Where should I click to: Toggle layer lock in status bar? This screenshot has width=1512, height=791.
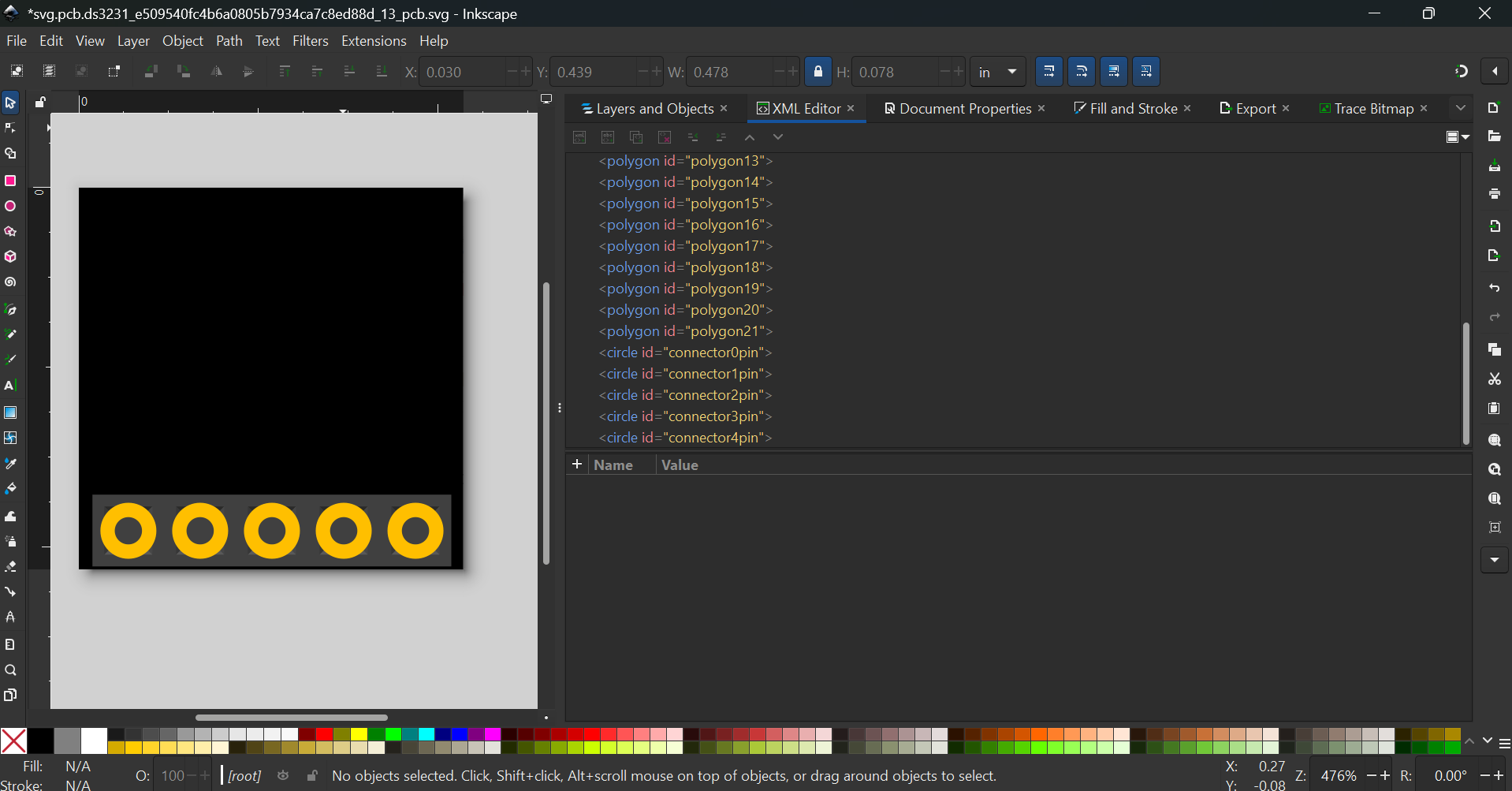[312, 776]
